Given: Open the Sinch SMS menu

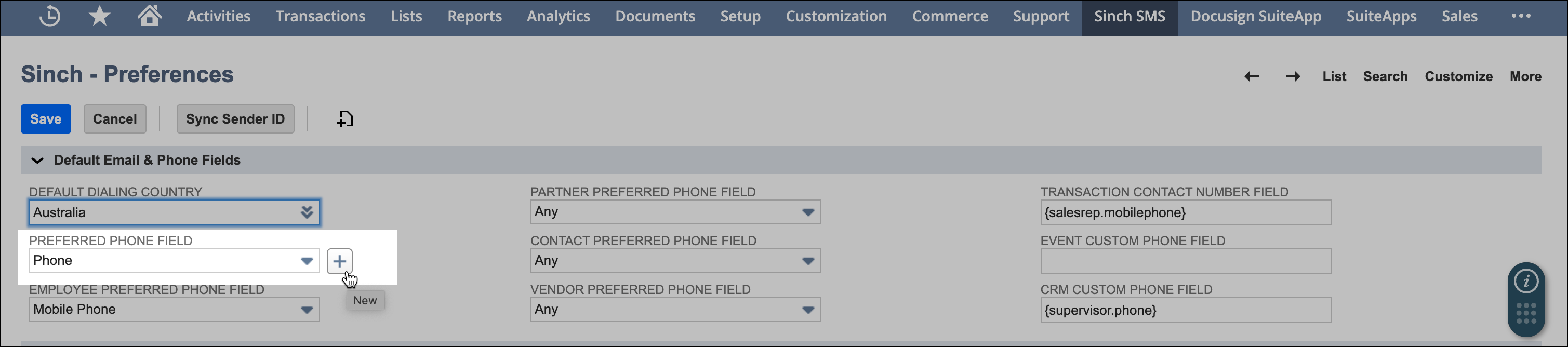Looking at the screenshot, I should click(1130, 17).
